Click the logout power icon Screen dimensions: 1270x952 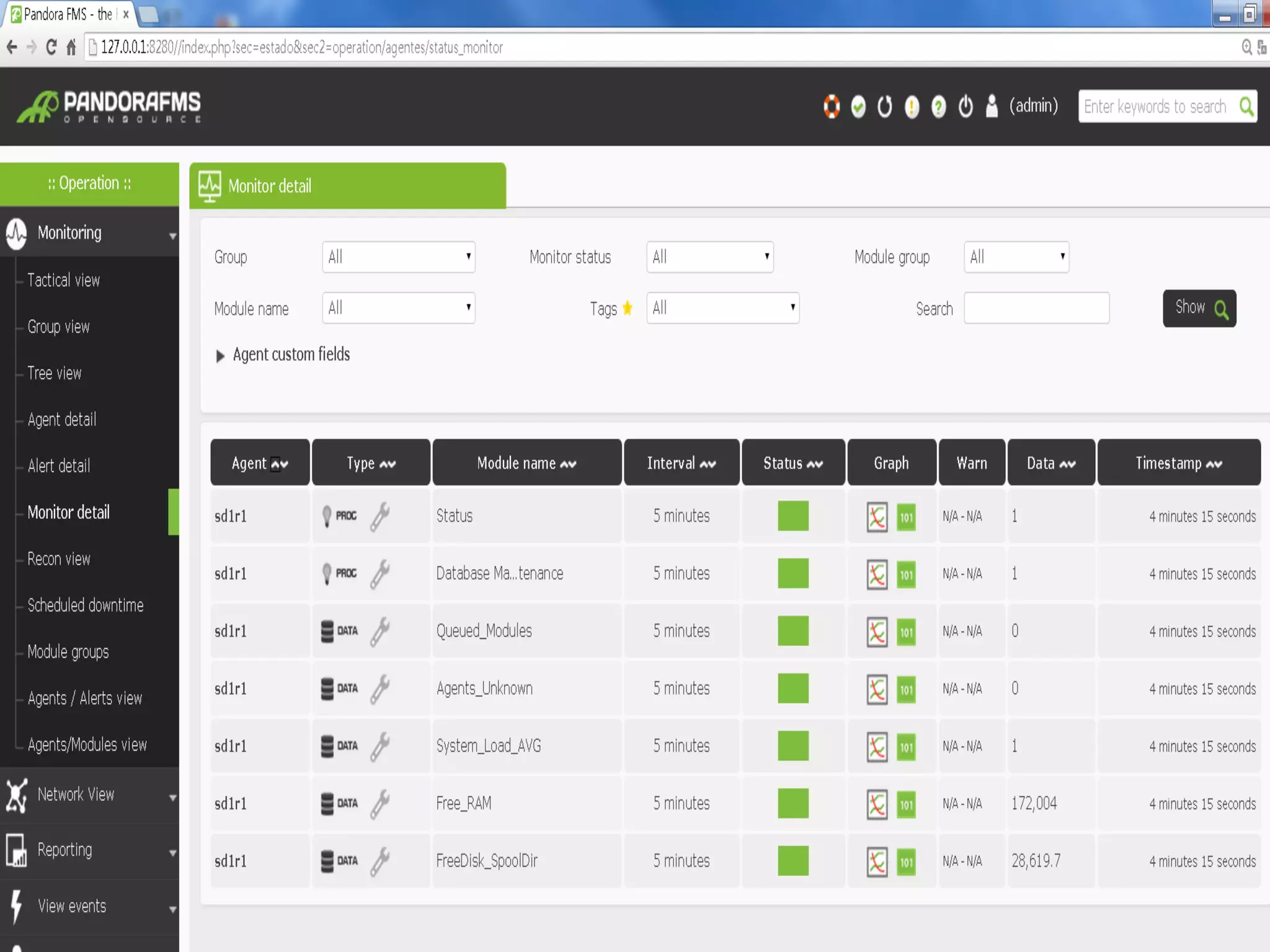click(966, 107)
